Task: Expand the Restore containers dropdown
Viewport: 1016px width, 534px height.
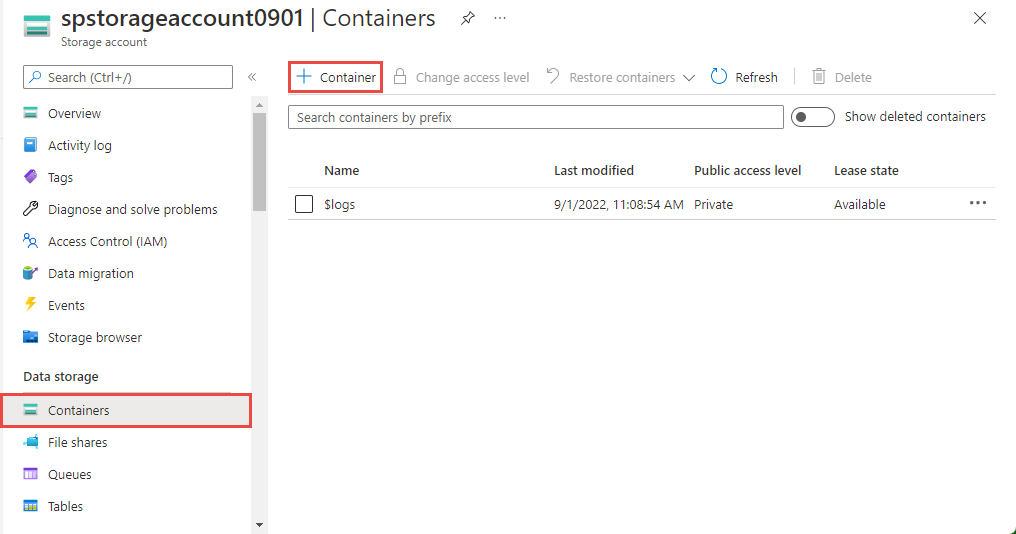Action: (x=688, y=78)
